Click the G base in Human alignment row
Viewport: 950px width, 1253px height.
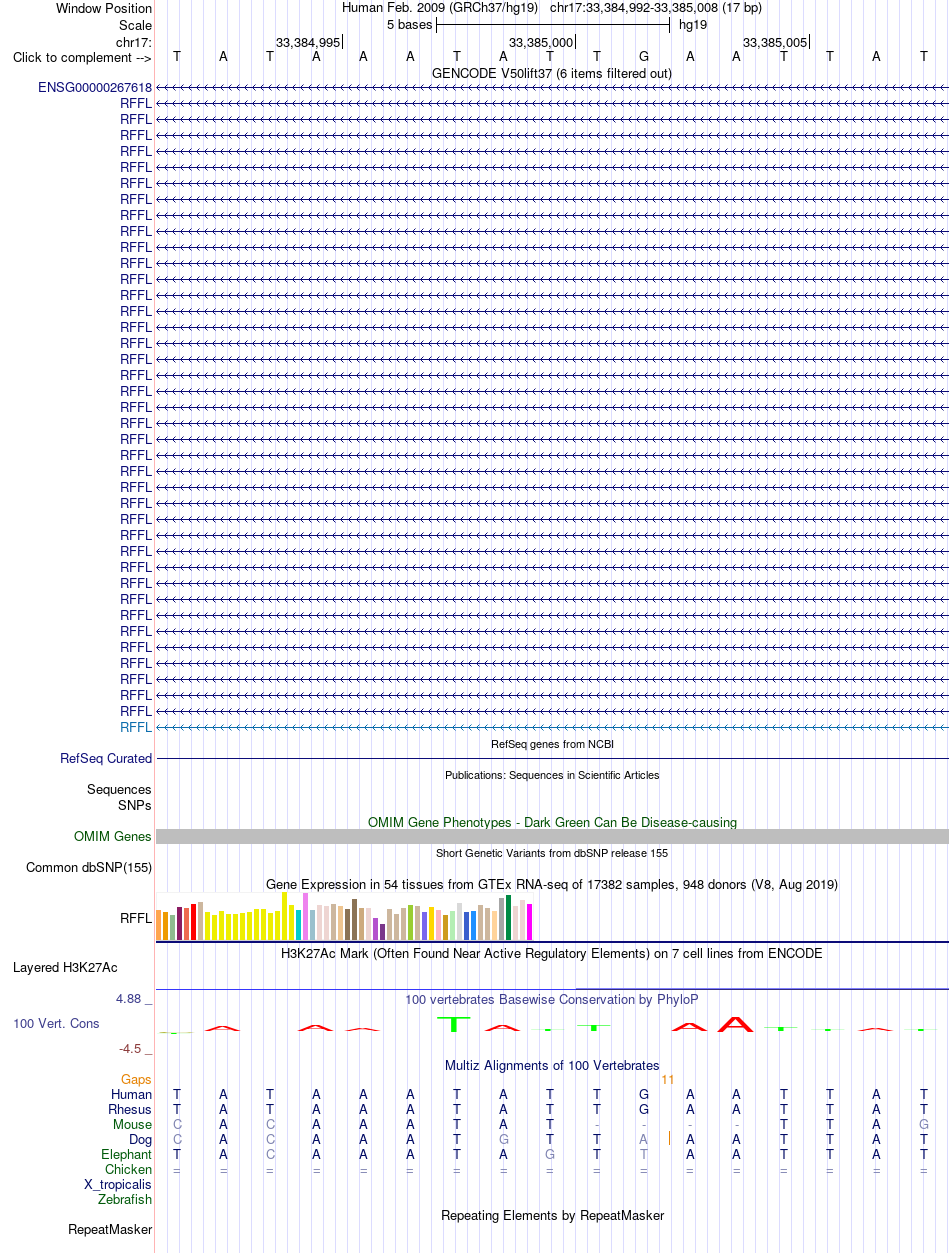(x=644, y=1094)
